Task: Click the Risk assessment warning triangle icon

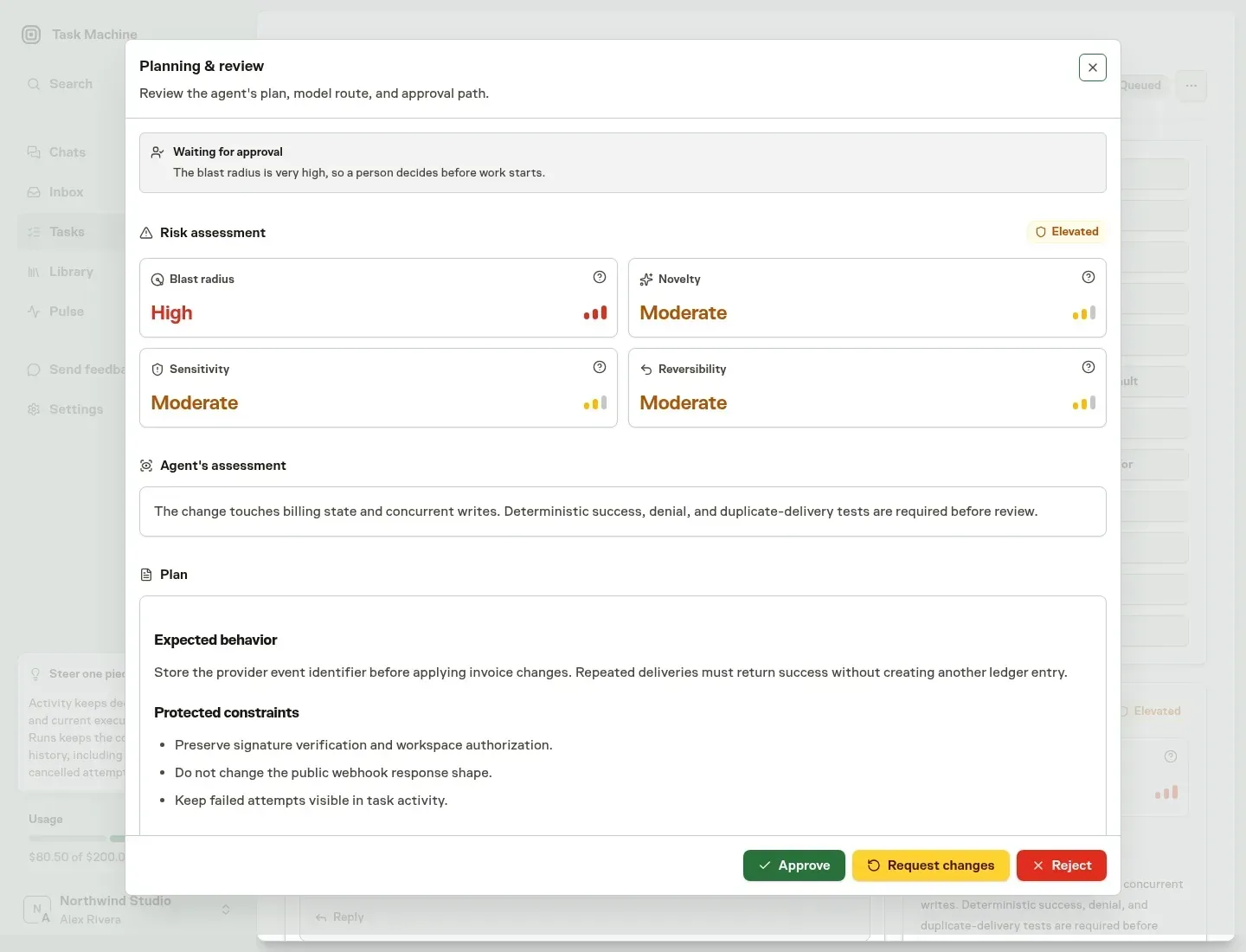Action: pyautogui.click(x=146, y=233)
